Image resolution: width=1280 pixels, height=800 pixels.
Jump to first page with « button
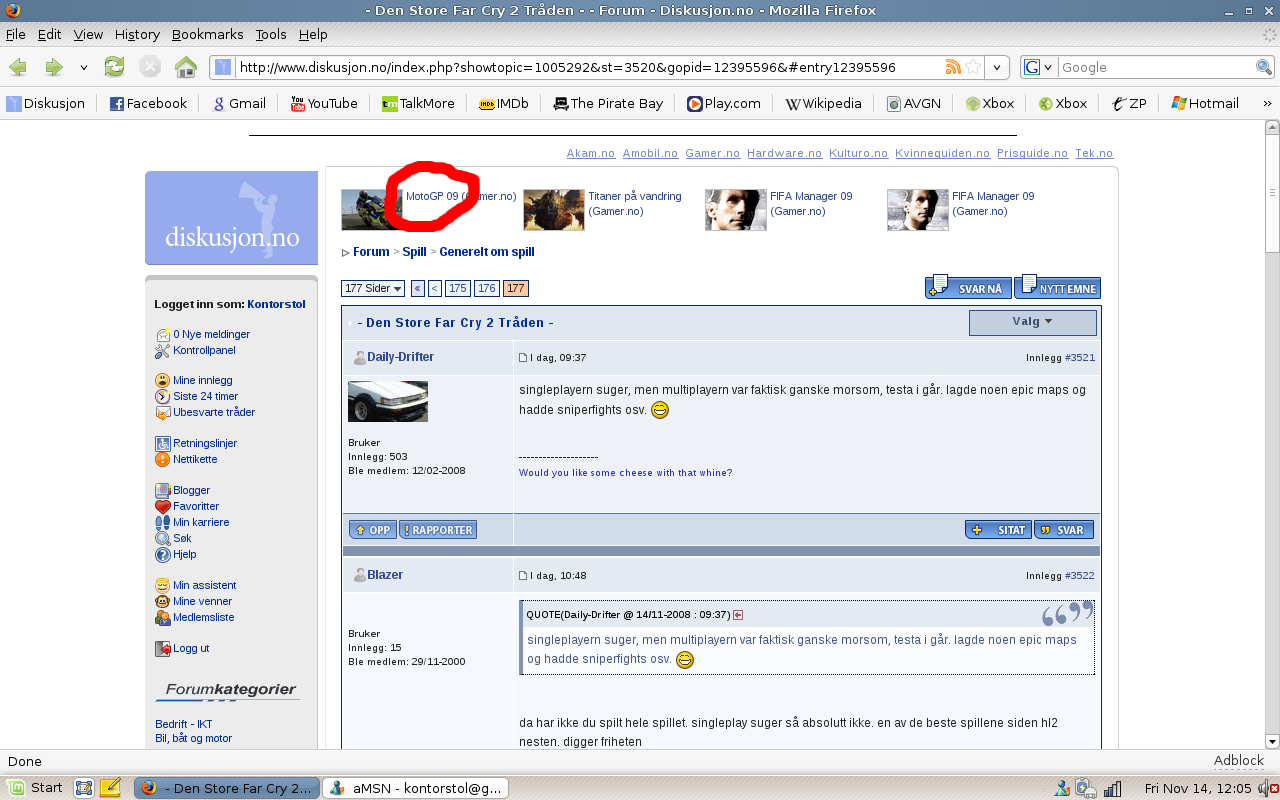[418, 288]
